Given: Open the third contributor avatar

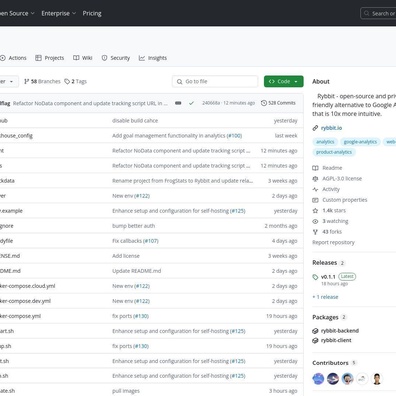Looking at the screenshot, I should point(348,379).
